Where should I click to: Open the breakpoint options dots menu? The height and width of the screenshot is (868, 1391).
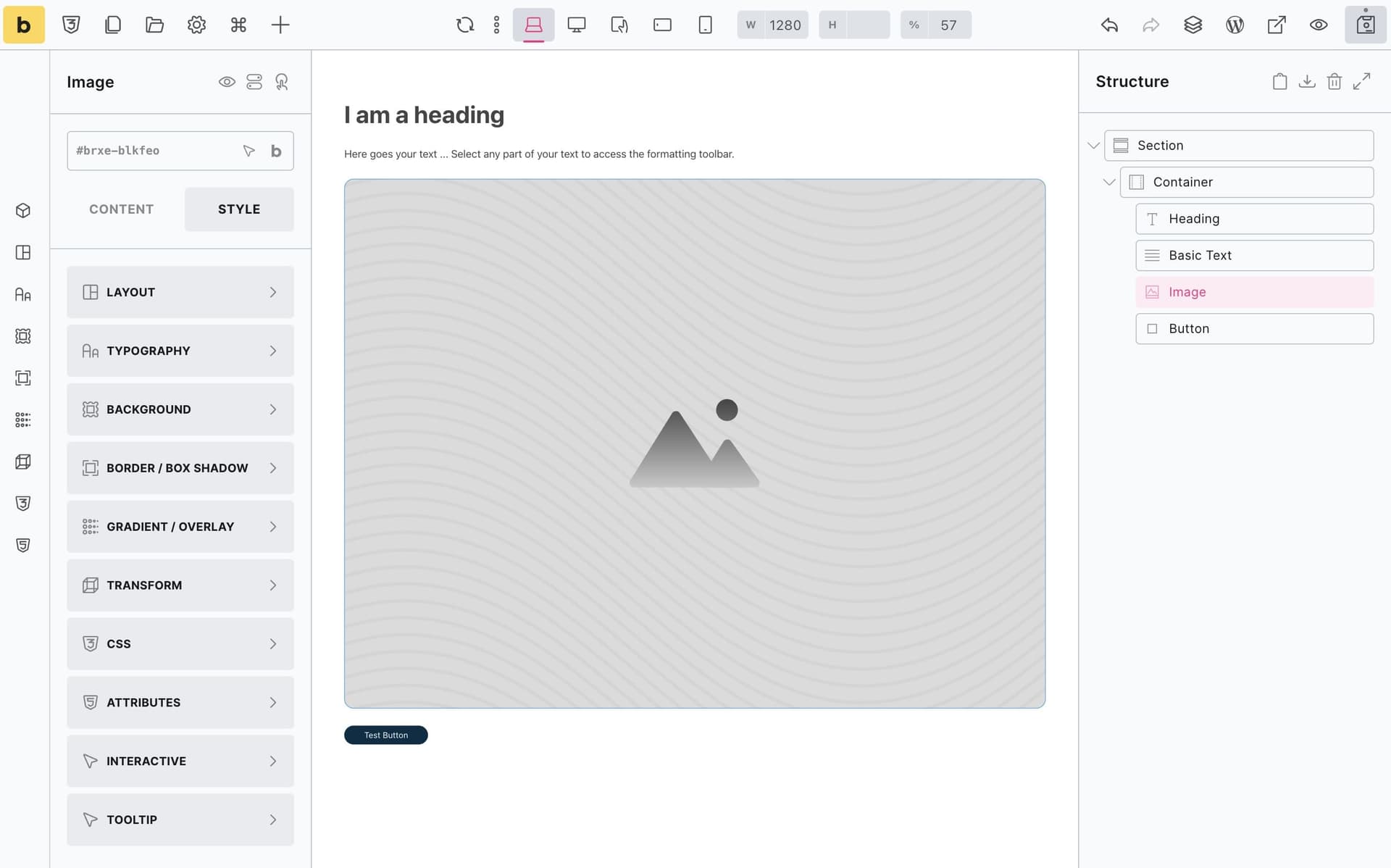496,25
